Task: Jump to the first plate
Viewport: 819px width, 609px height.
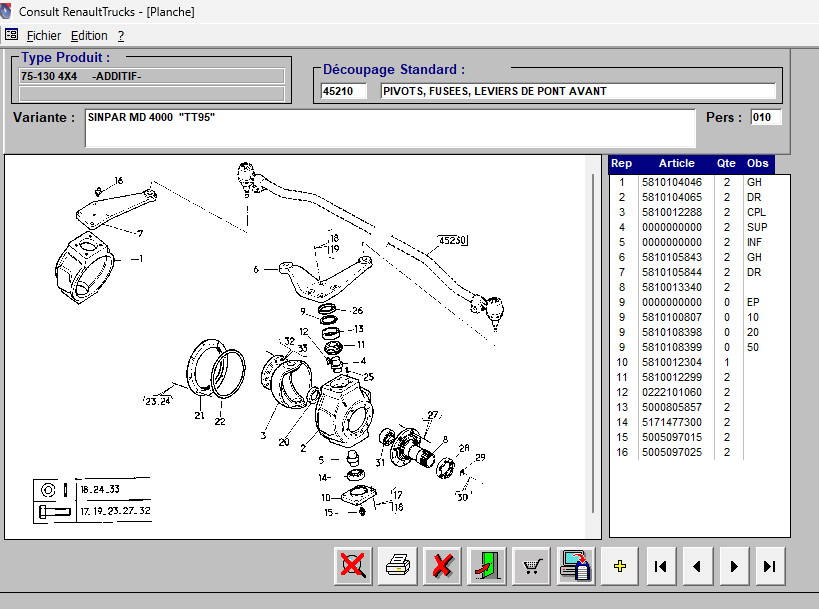Action: 660,566
